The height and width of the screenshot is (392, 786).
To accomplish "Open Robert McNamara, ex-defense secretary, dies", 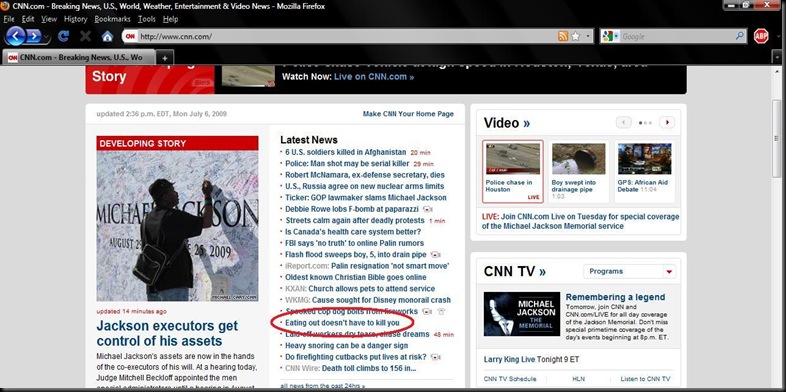I will [x=365, y=175].
